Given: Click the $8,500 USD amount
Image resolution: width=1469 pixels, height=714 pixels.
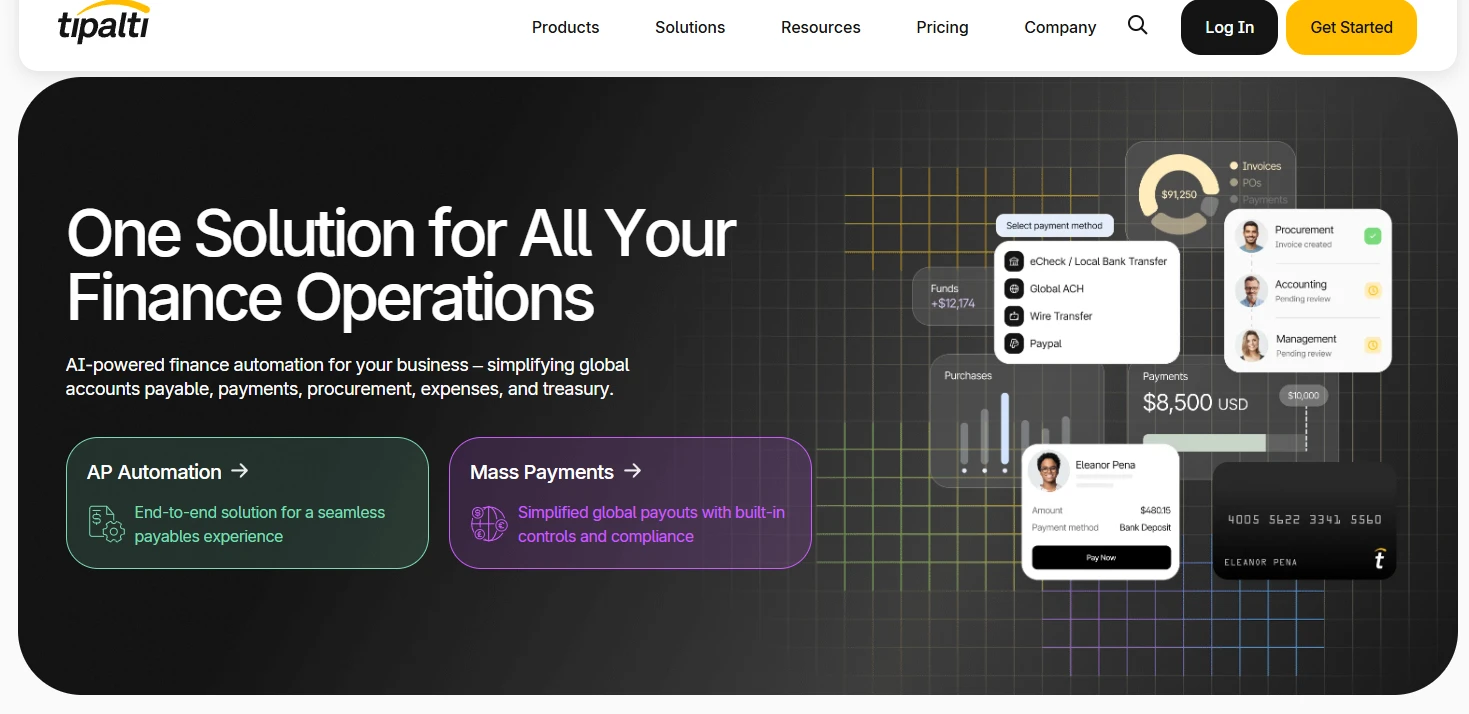Looking at the screenshot, I should (x=1195, y=404).
